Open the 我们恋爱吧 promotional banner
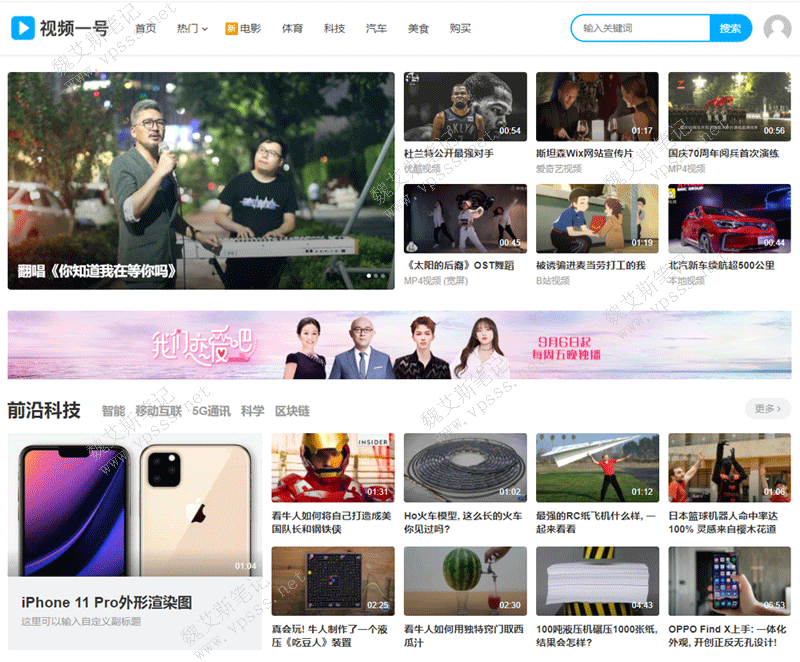 pos(399,344)
